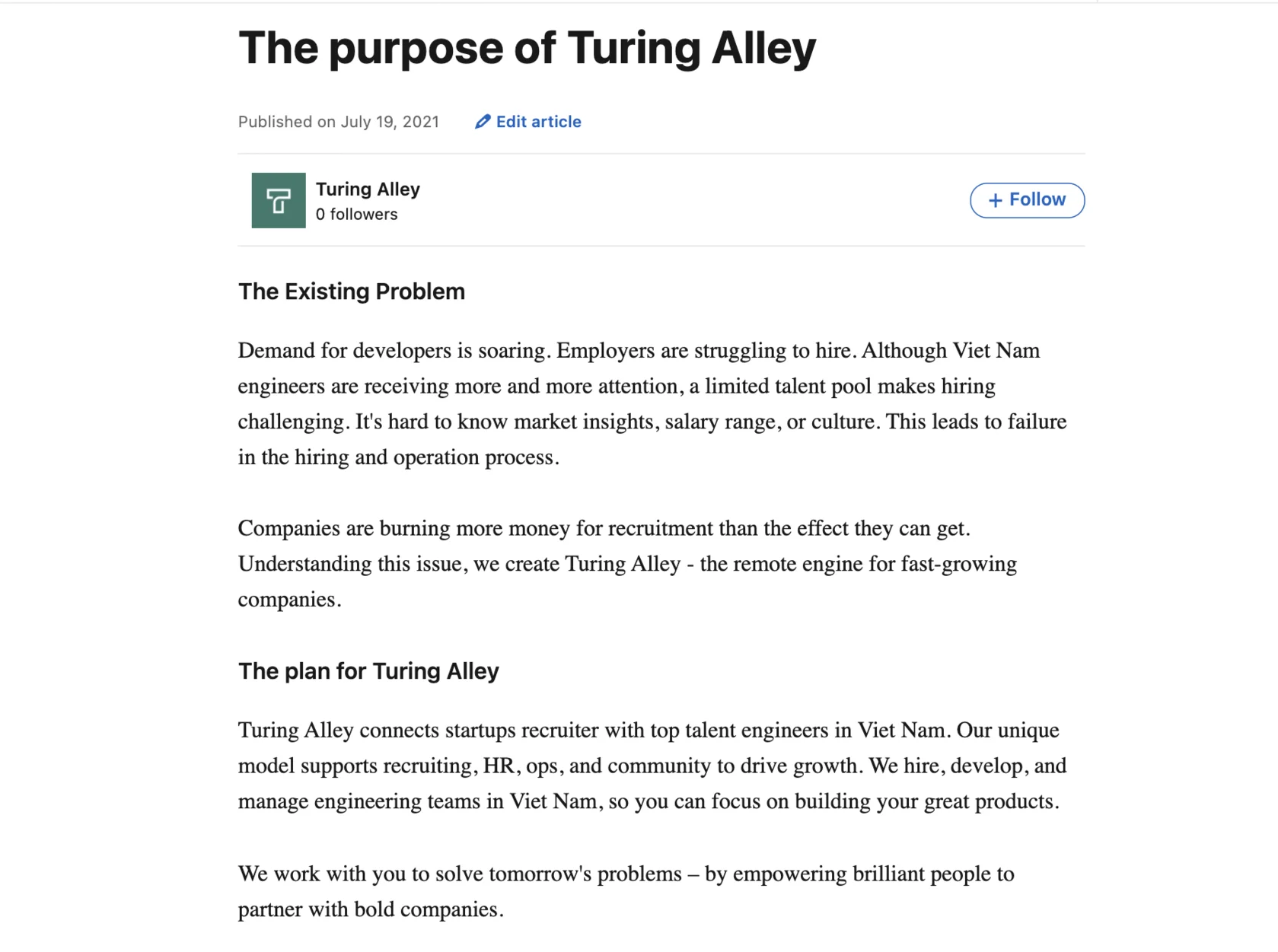The width and height of the screenshot is (1278, 952).
Task: Click the words partner with bold companies
Action: click(x=371, y=909)
